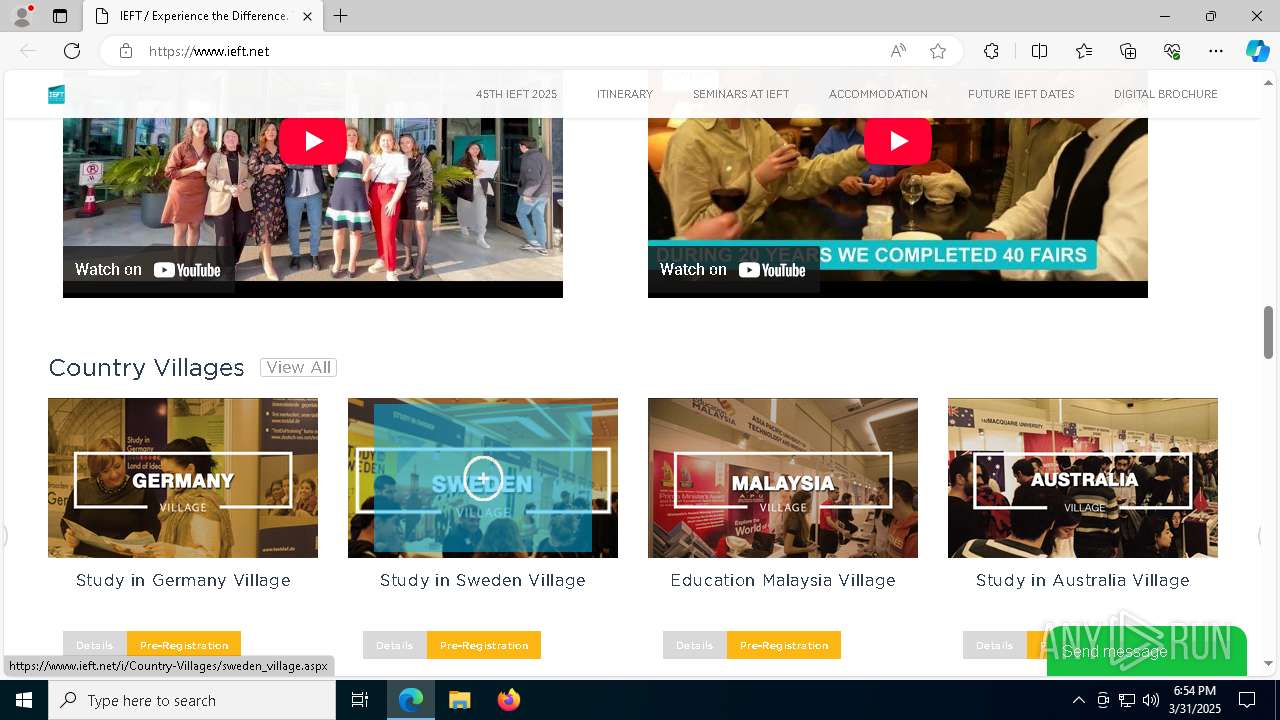
Task: Open Task View on taskbar
Action: click(360, 700)
